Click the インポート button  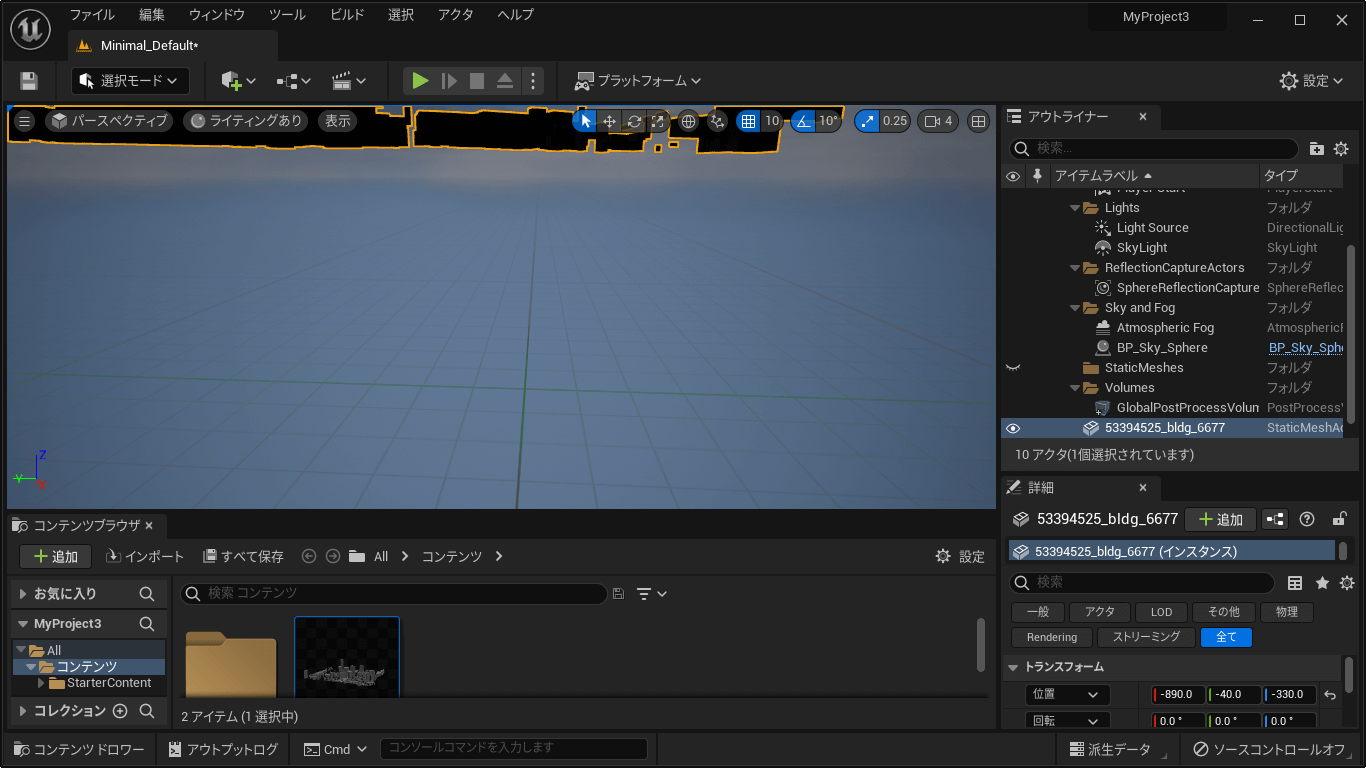coord(145,556)
